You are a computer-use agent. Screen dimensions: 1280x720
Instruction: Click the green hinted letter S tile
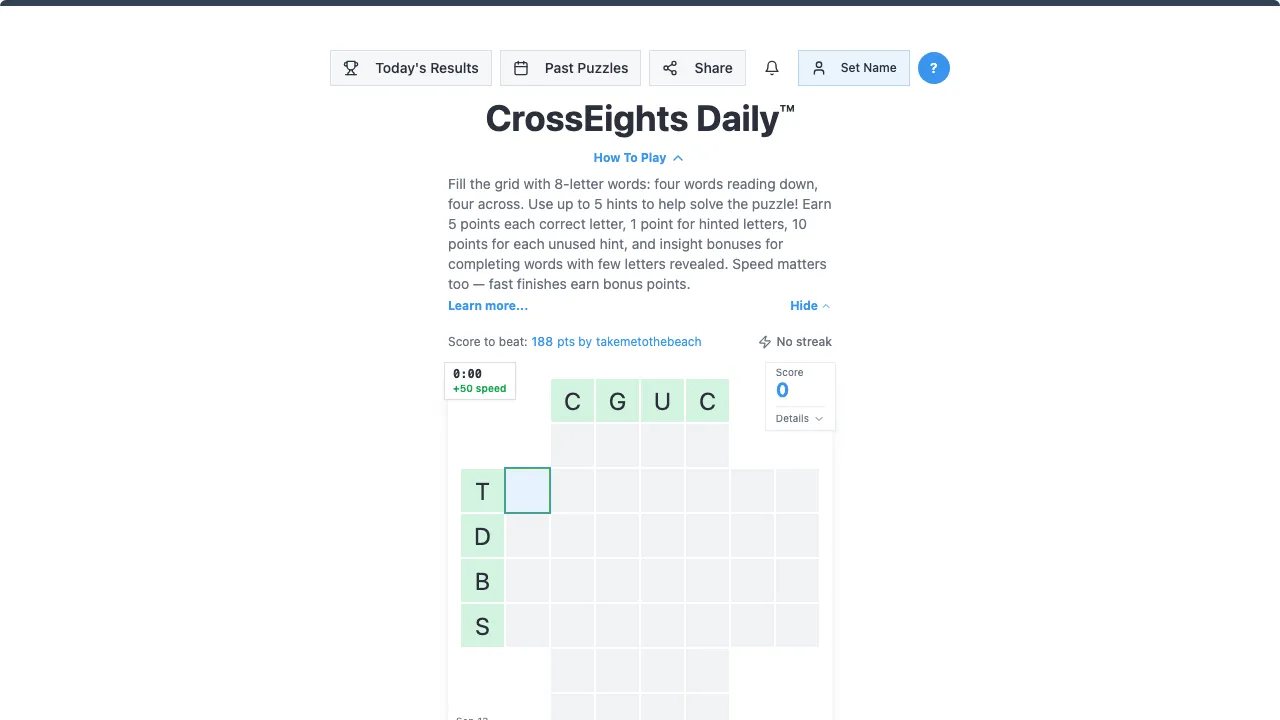pyautogui.click(x=482, y=626)
